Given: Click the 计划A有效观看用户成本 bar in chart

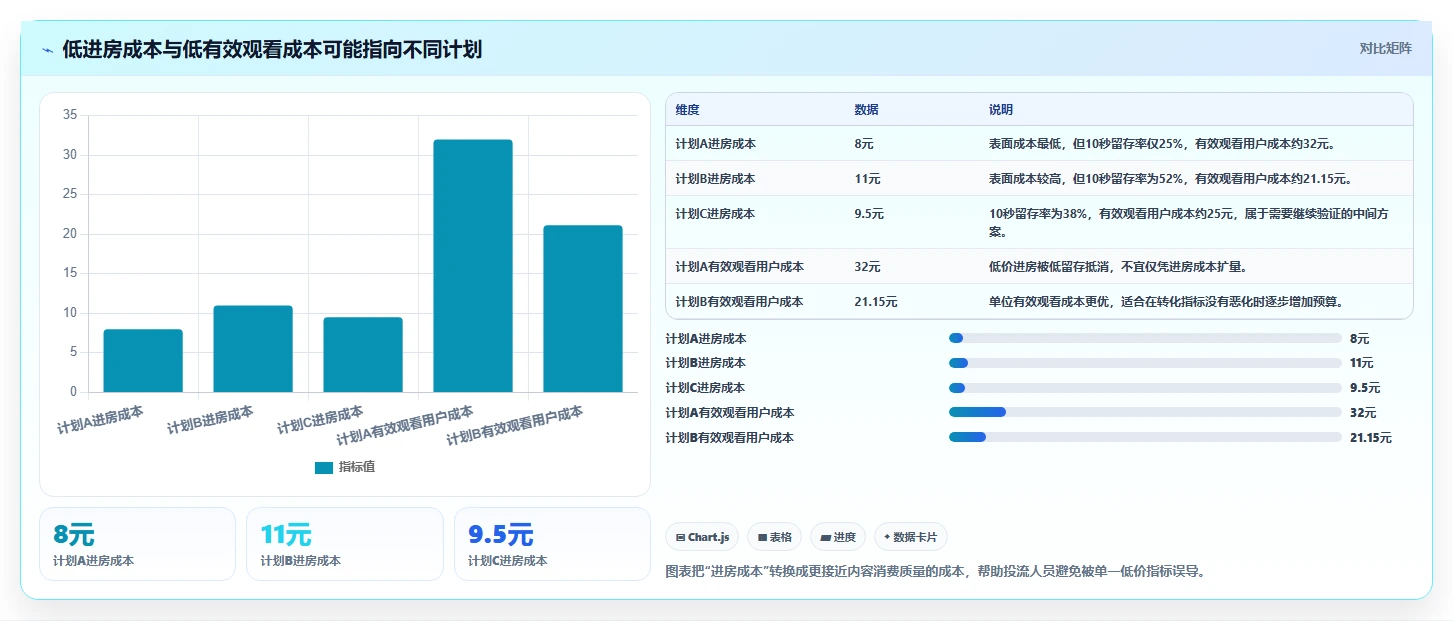Looking at the screenshot, I should tap(473, 266).
